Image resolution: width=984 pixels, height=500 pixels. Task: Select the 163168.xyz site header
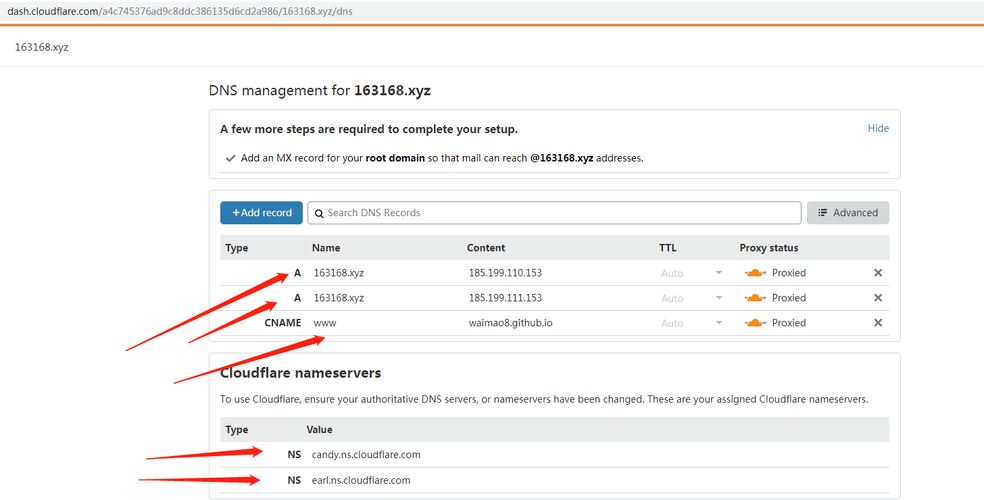(41, 47)
